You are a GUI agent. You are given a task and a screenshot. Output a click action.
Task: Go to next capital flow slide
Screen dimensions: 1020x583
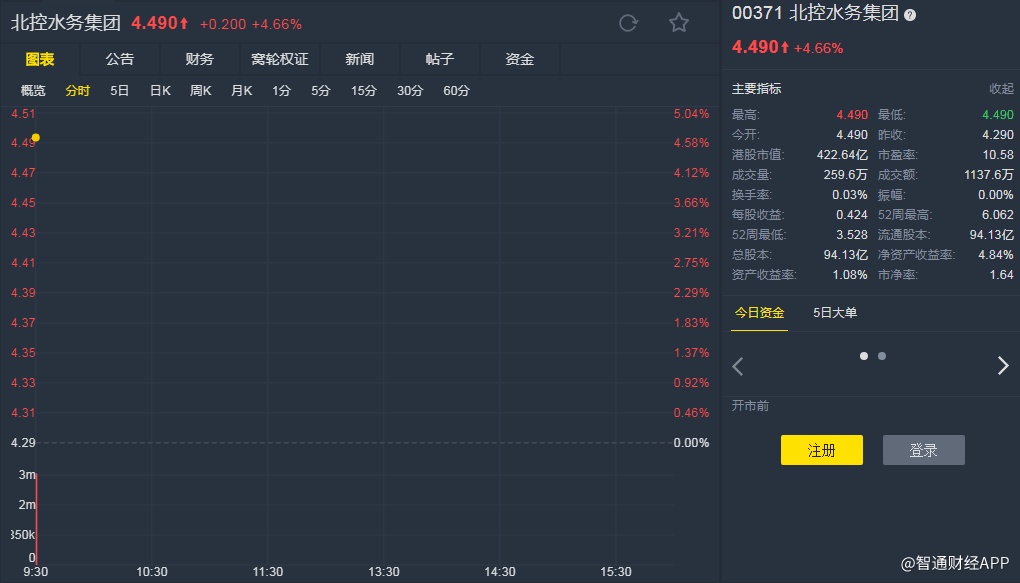coord(1003,366)
